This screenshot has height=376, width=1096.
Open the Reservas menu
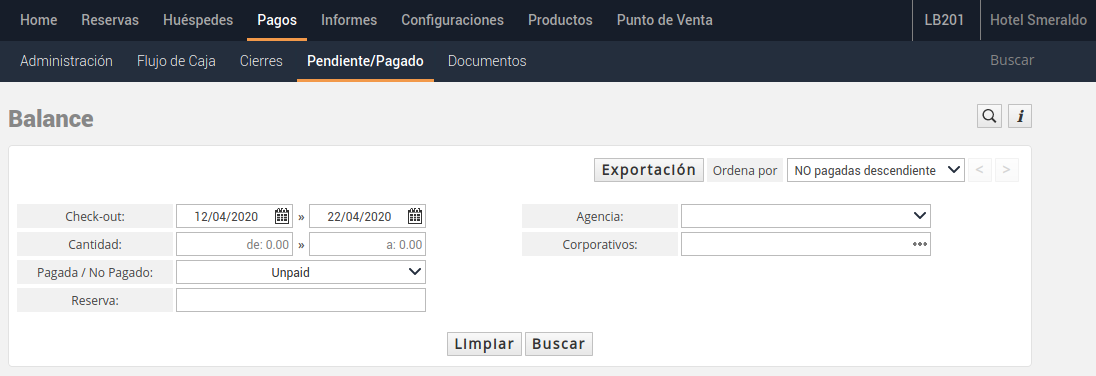tap(110, 20)
